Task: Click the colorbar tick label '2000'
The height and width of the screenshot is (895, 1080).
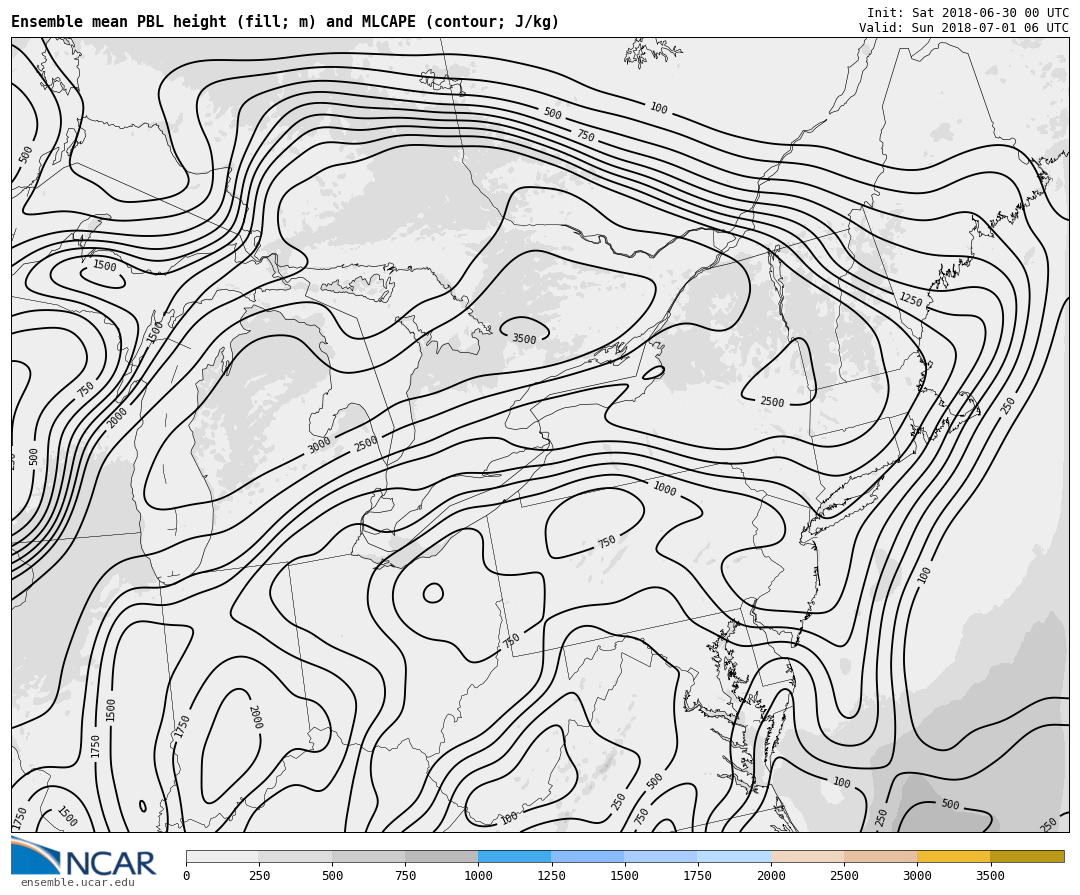Action: click(x=771, y=876)
